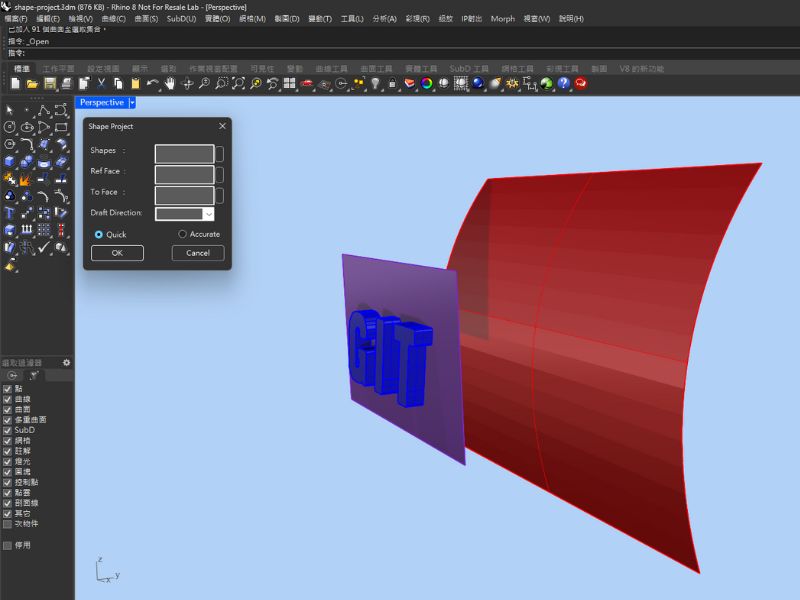Click the picker button beside Shapes field

point(220,154)
